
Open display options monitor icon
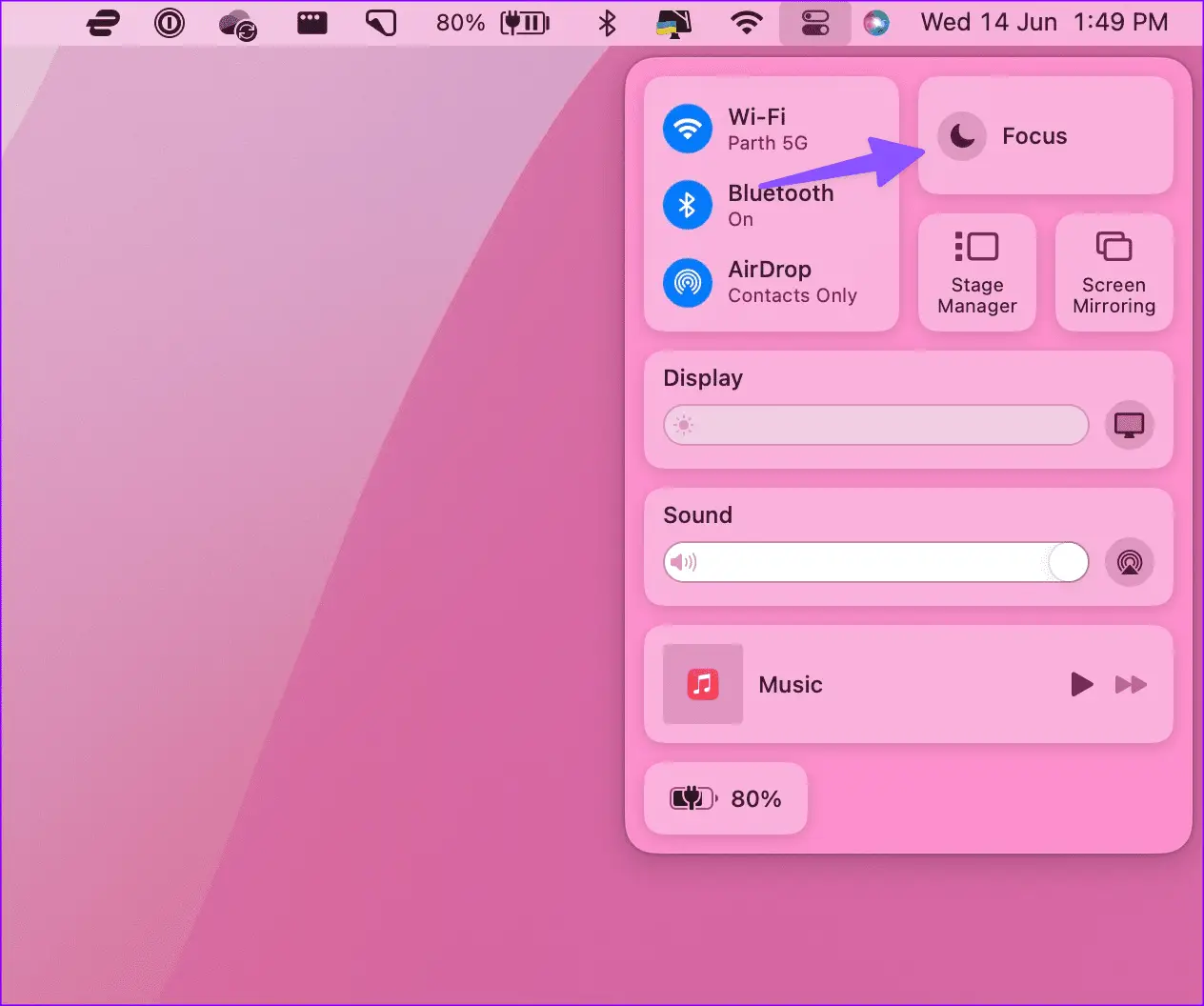[x=1130, y=425]
